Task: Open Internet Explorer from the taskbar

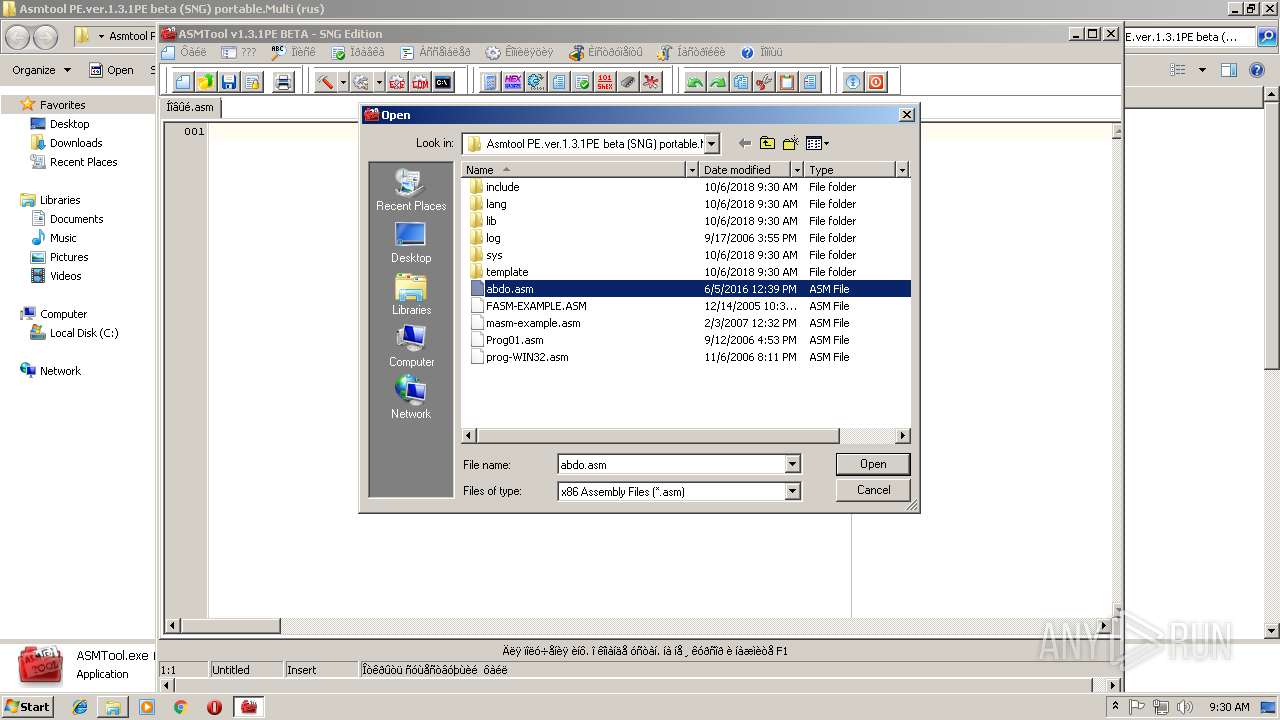Action: point(80,707)
